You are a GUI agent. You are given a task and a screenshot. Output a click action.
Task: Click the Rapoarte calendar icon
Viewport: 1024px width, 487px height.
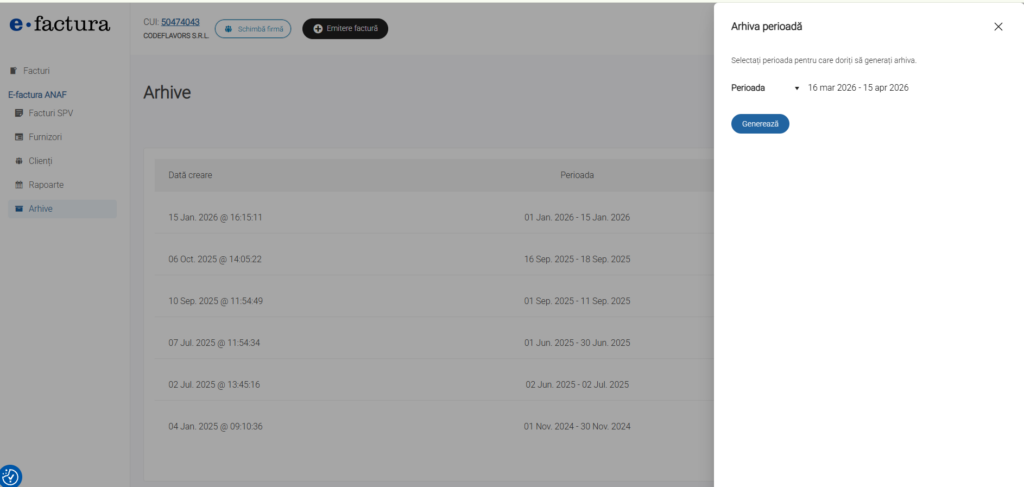tap(19, 185)
